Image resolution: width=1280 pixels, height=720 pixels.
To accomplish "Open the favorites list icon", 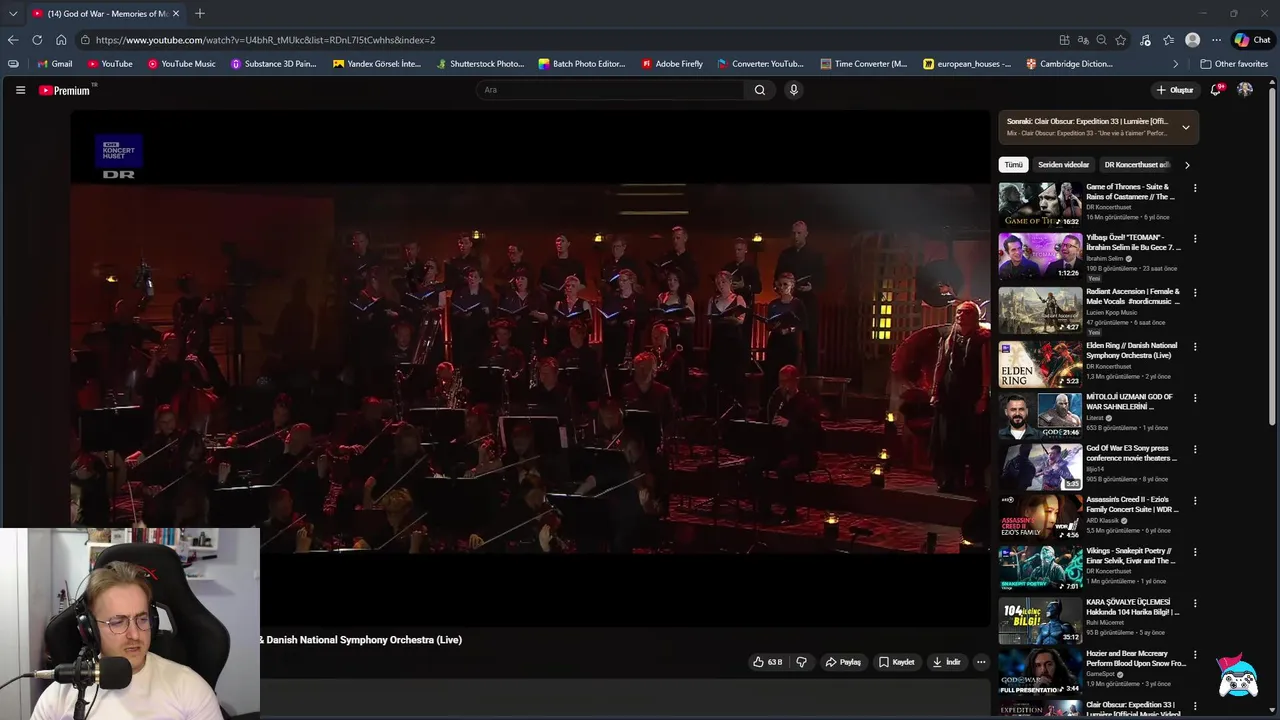I will (1168, 40).
